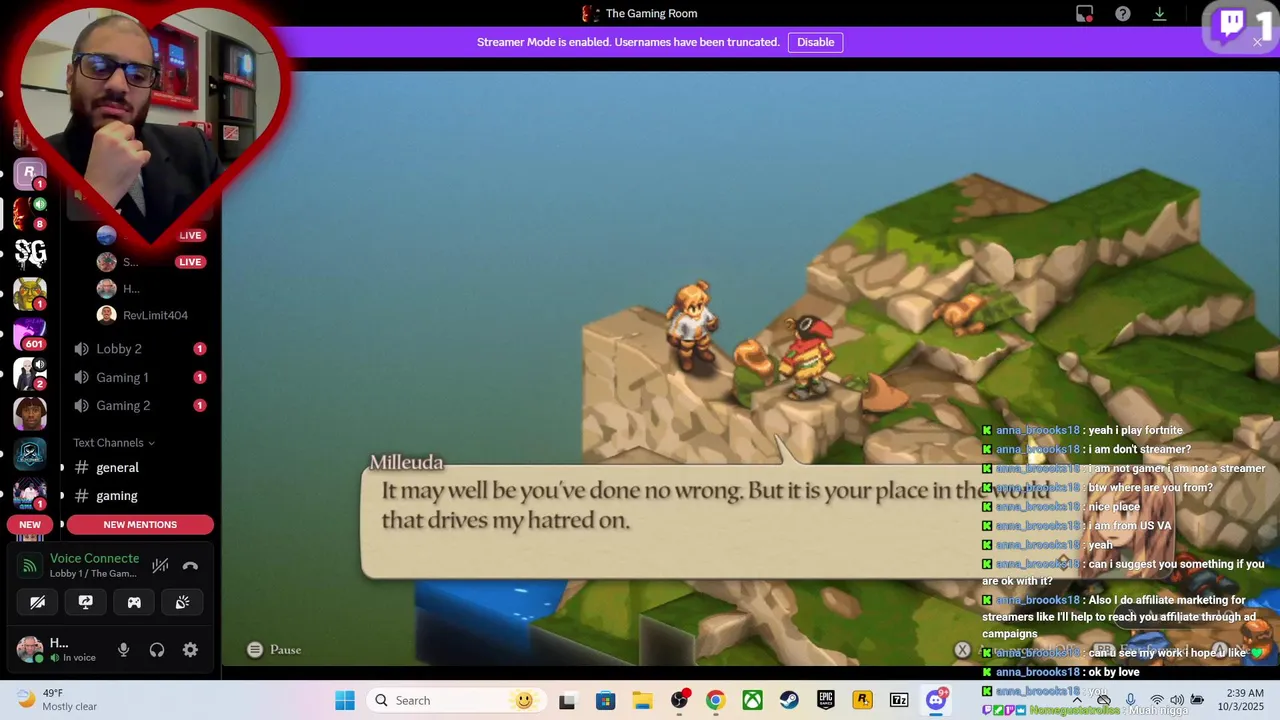Viewport: 1280px width, 720px height.
Task: Open Discord help icon in title bar
Action: coord(1123,13)
